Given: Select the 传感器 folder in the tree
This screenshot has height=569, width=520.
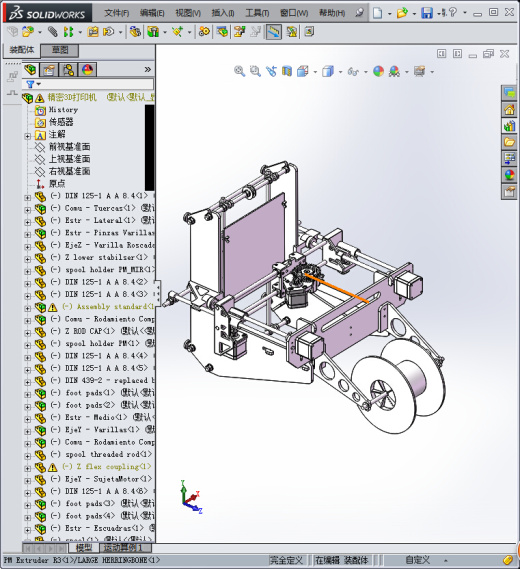Looking at the screenshot, I should [61, 122].
